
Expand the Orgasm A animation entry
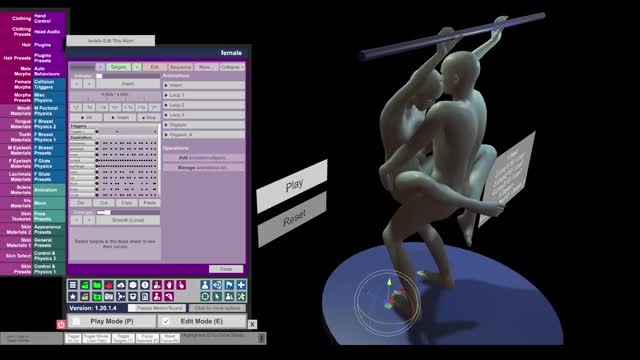tap(204, 135)
